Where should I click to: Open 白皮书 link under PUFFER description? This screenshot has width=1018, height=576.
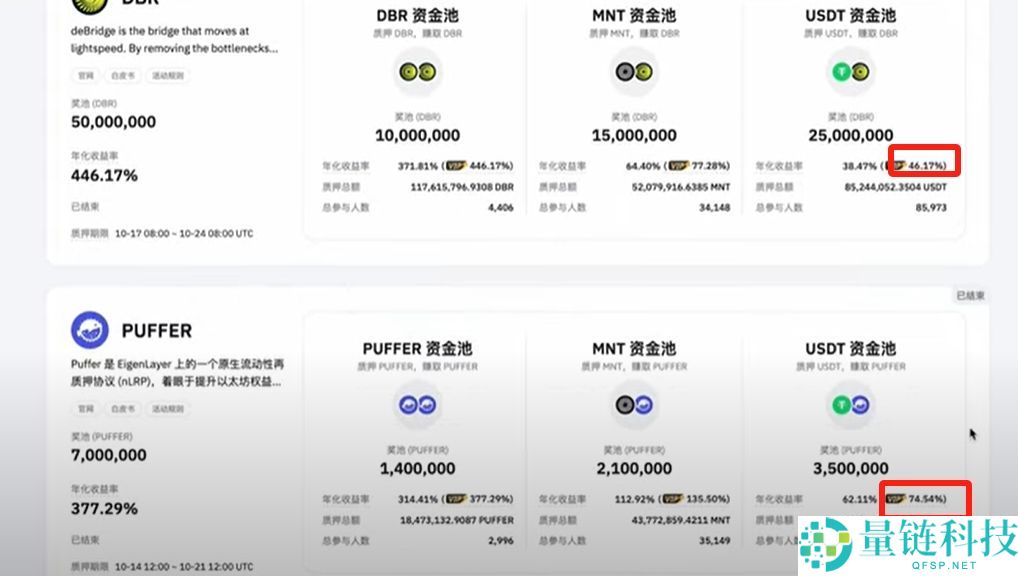(123, 408)
